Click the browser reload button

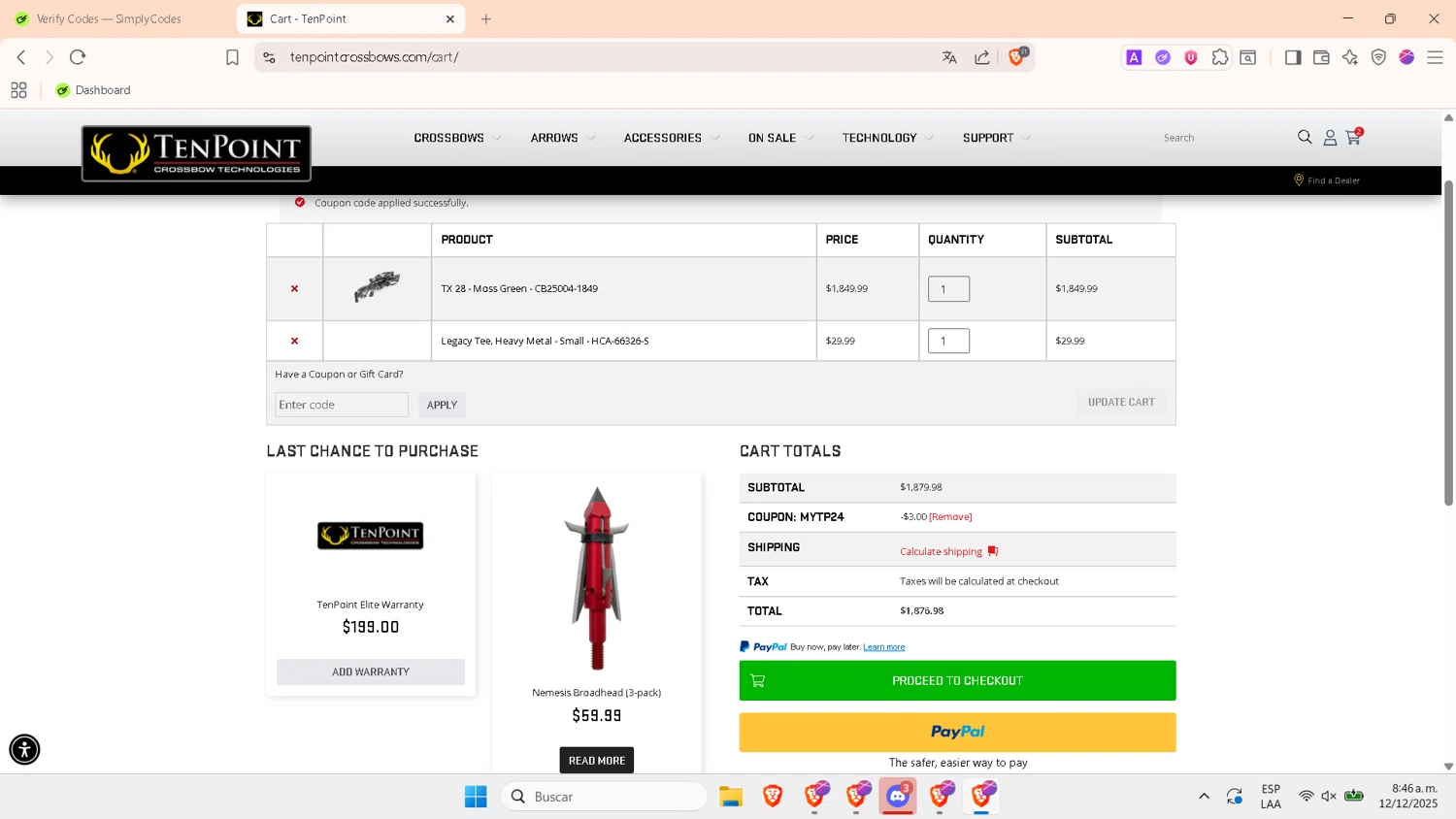tap(78, 57)
